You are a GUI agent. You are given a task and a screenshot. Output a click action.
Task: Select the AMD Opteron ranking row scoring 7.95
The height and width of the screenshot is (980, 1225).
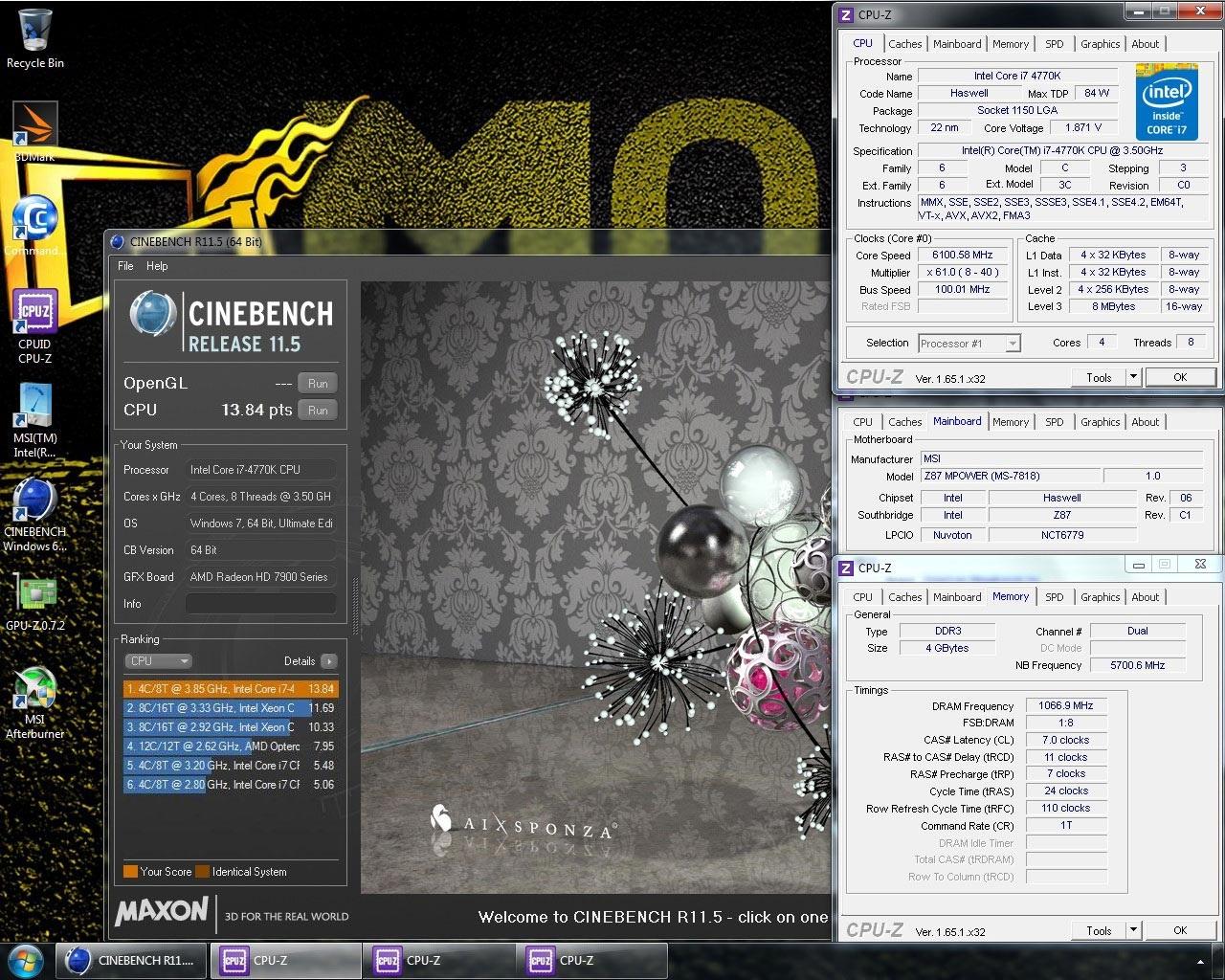point(230,746)
